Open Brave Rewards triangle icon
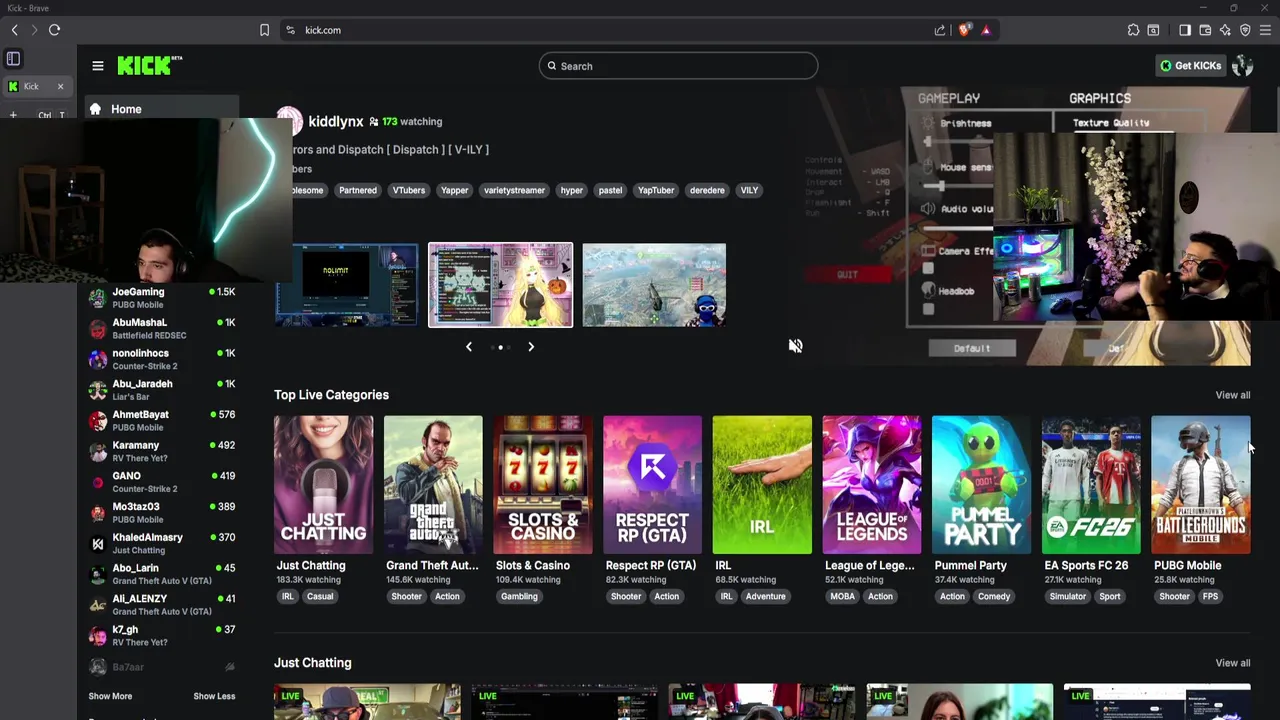Screen dimensions: 1280x720 coord(986,30)
